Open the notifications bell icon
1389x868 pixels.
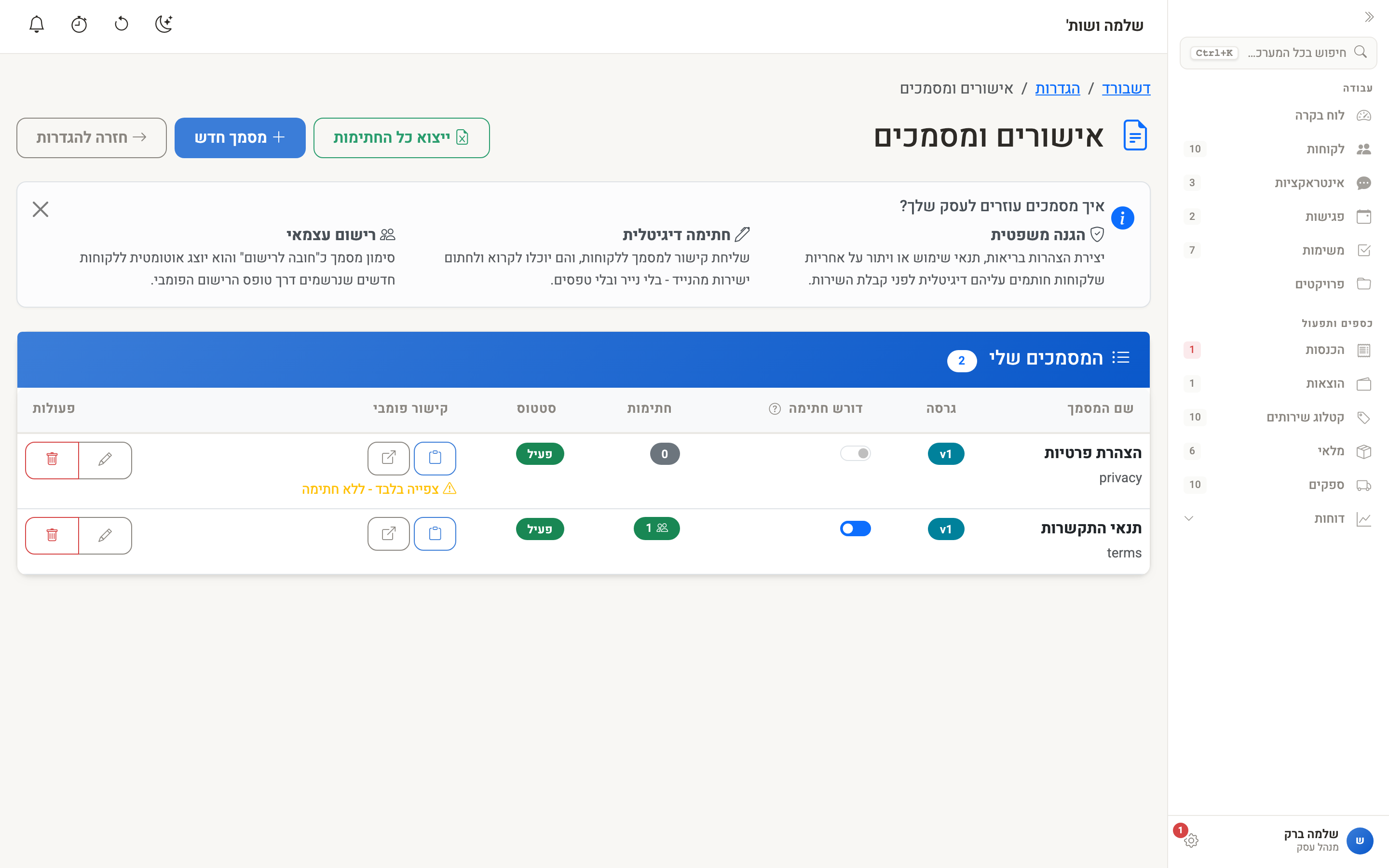coord(37,24)
